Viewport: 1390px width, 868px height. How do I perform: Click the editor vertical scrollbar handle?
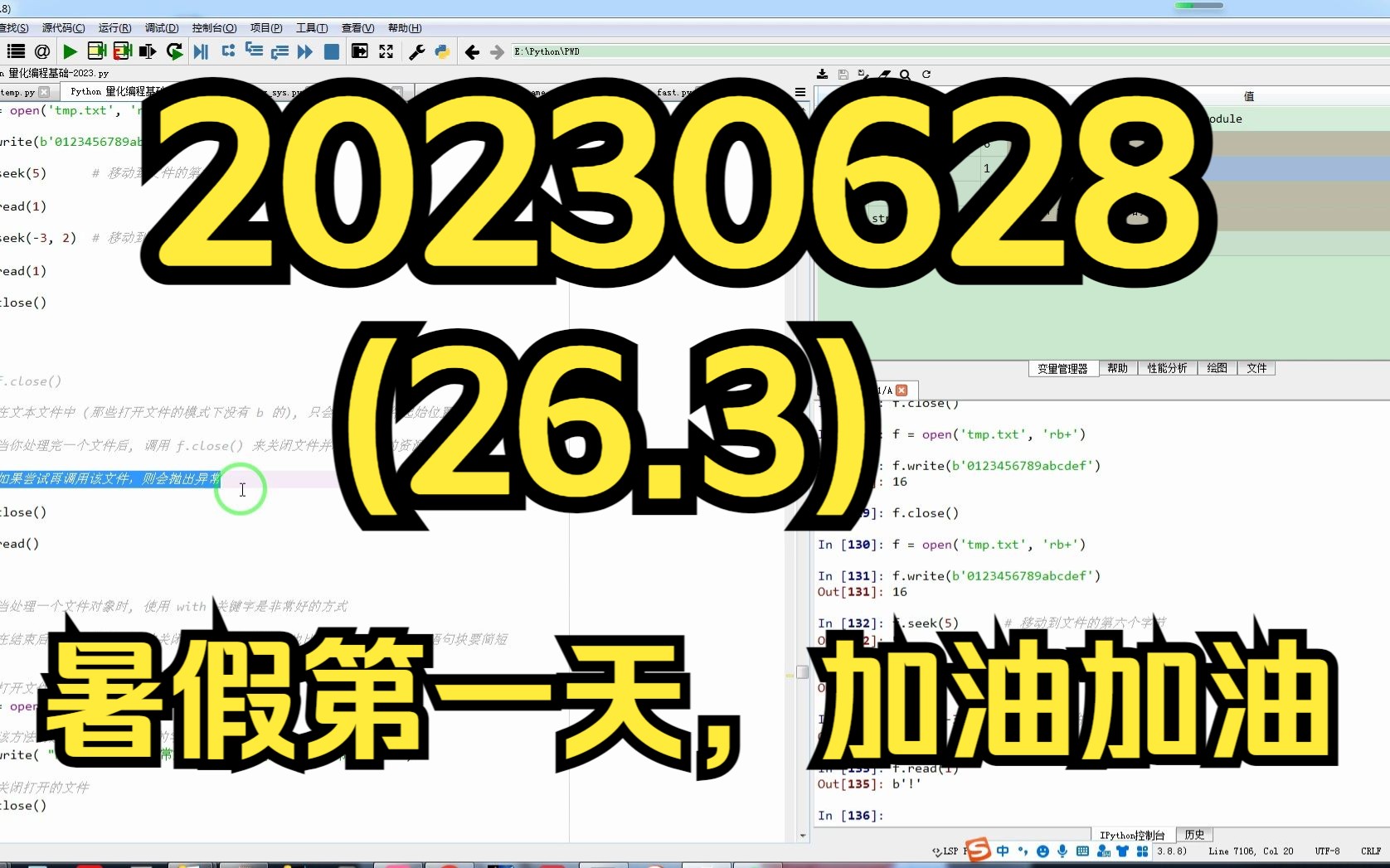pyautogui.click(x=802, y=672)
